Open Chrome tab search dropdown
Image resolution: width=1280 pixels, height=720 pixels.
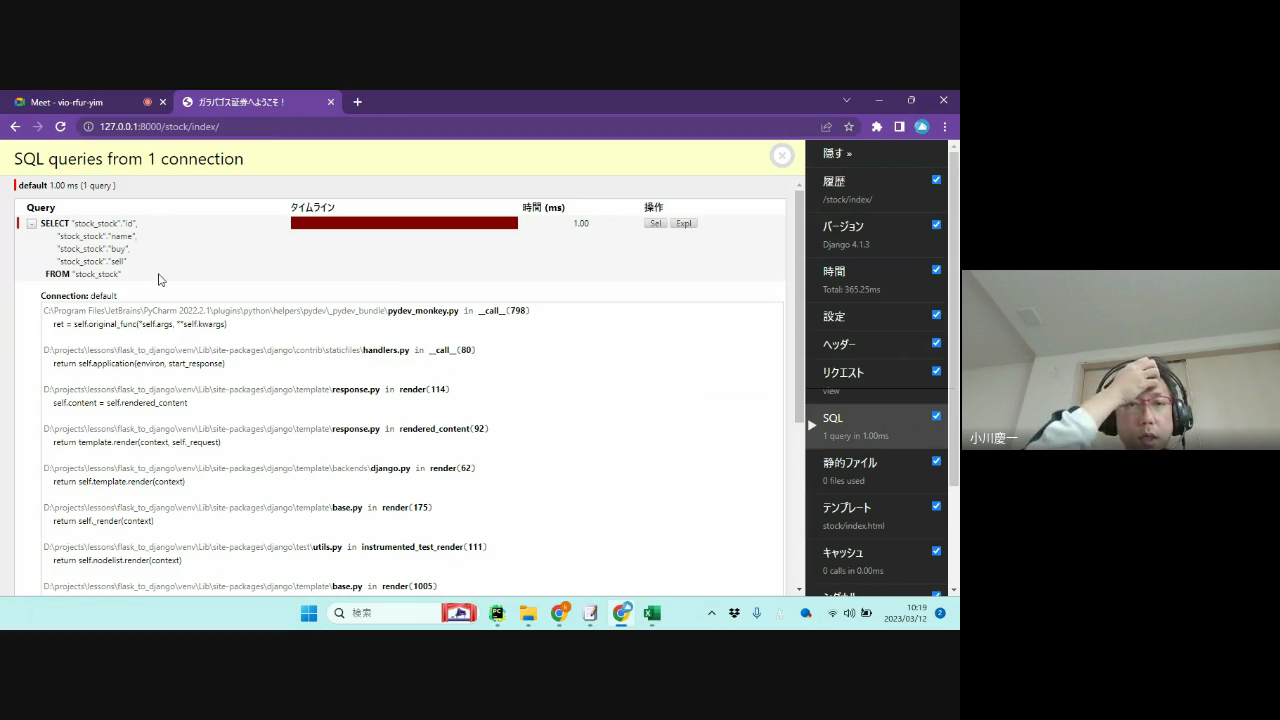click(x=846, y=101)
